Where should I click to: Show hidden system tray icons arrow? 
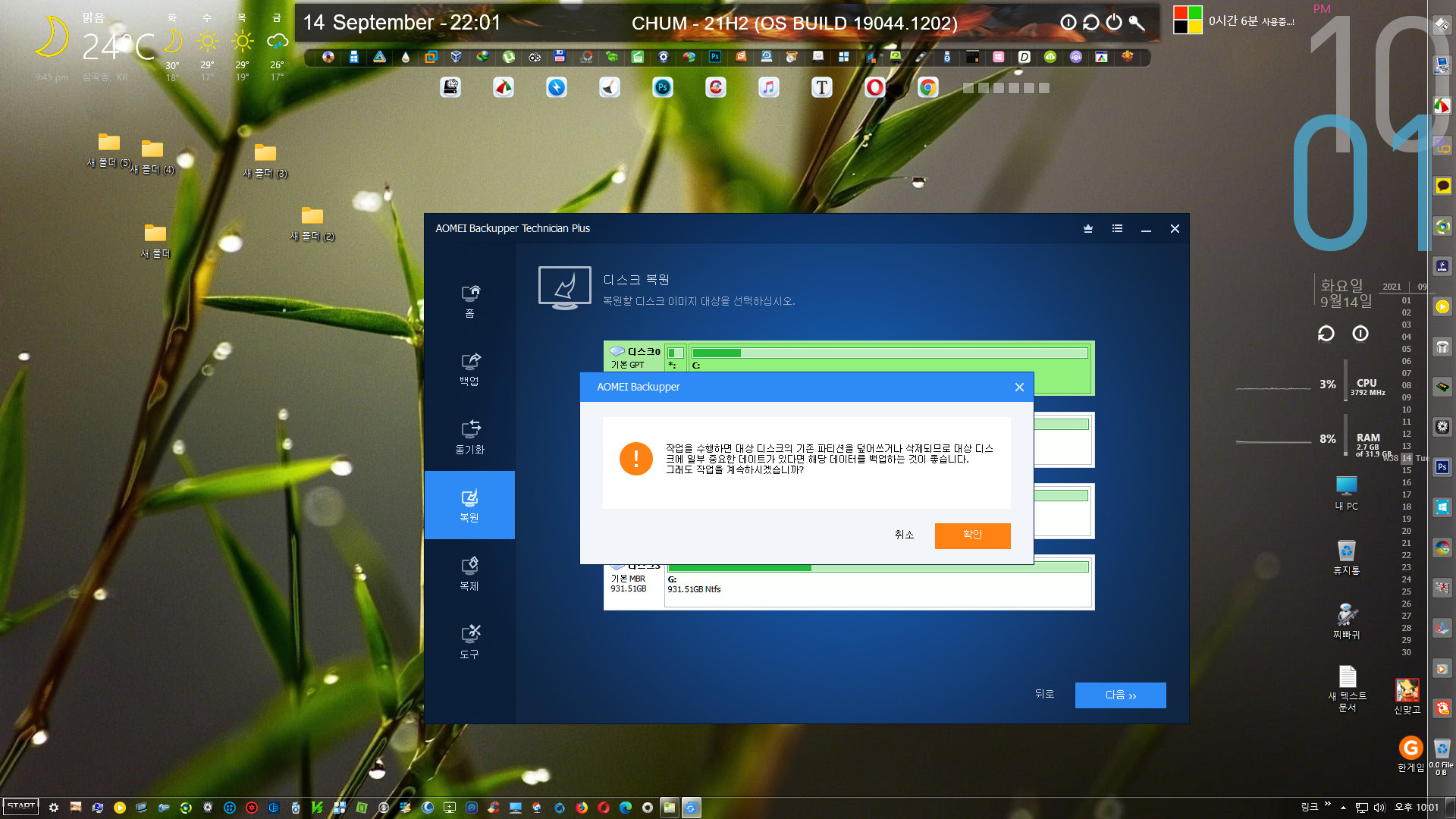click(1343, 808)
